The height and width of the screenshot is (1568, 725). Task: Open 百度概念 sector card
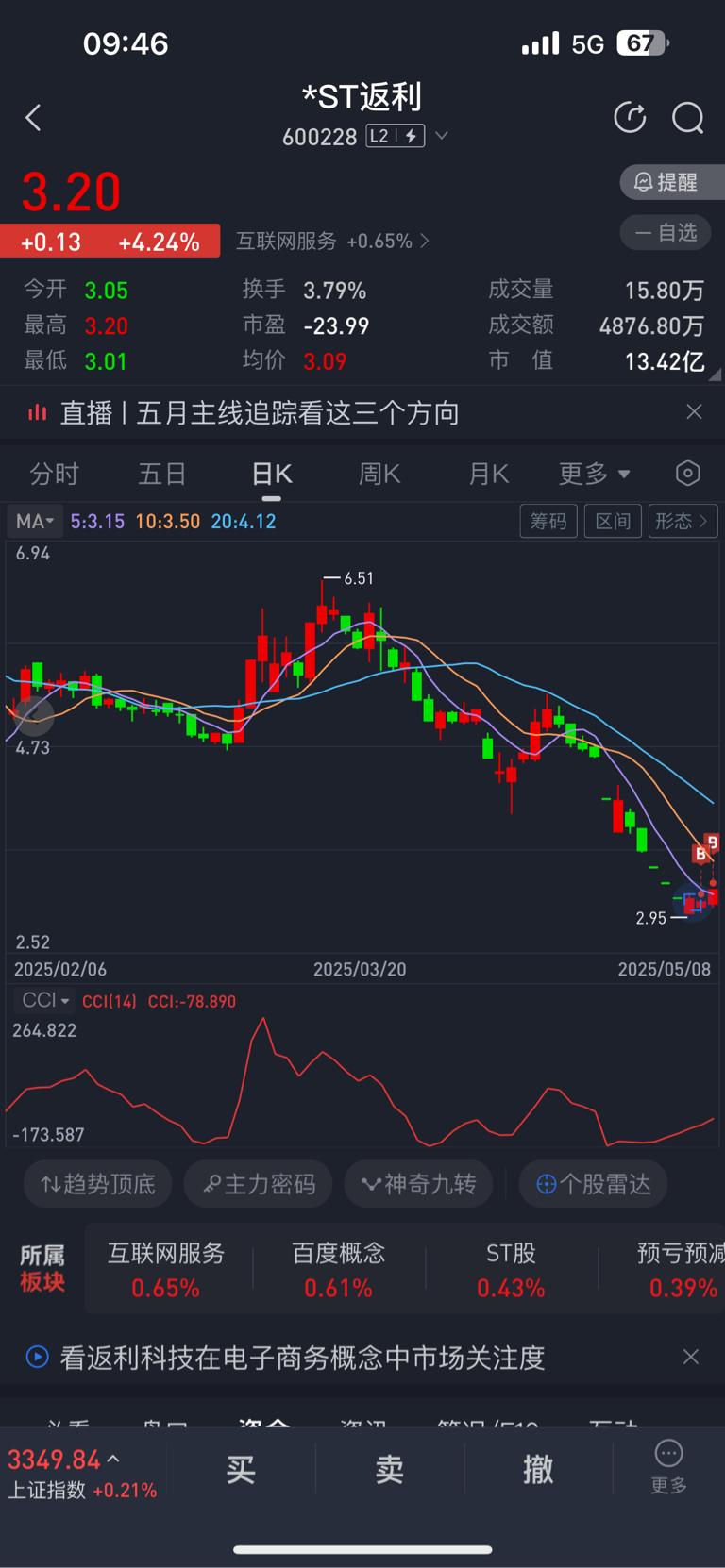[339, 1270]
